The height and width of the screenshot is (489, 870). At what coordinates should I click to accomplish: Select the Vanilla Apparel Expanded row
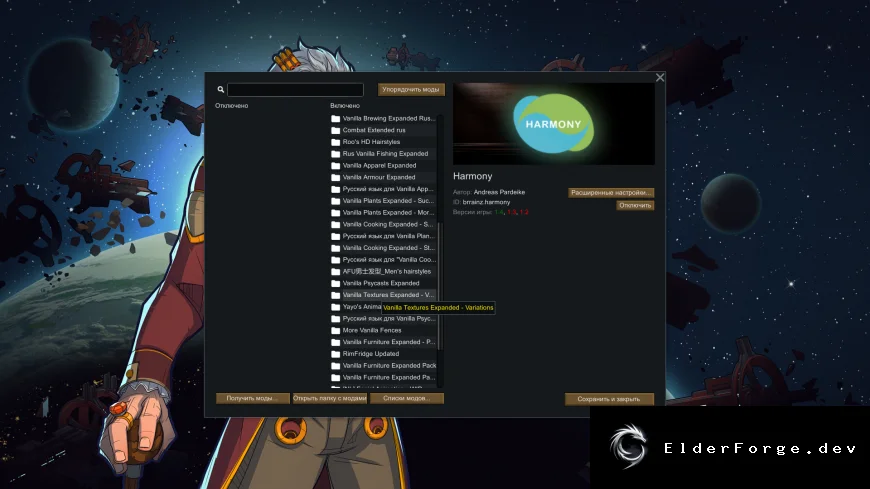coord(383,165)
